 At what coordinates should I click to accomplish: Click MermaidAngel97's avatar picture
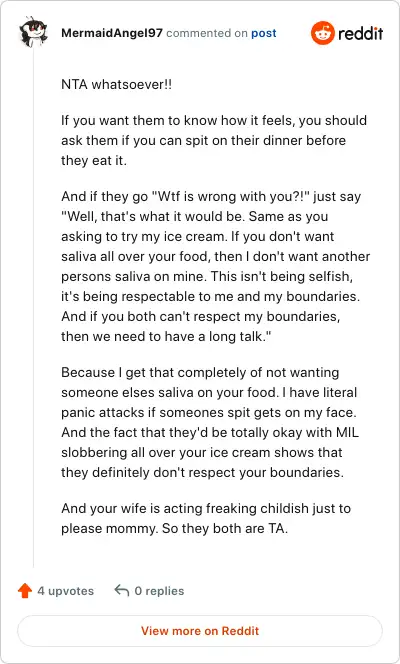click(x=33, y=33)
